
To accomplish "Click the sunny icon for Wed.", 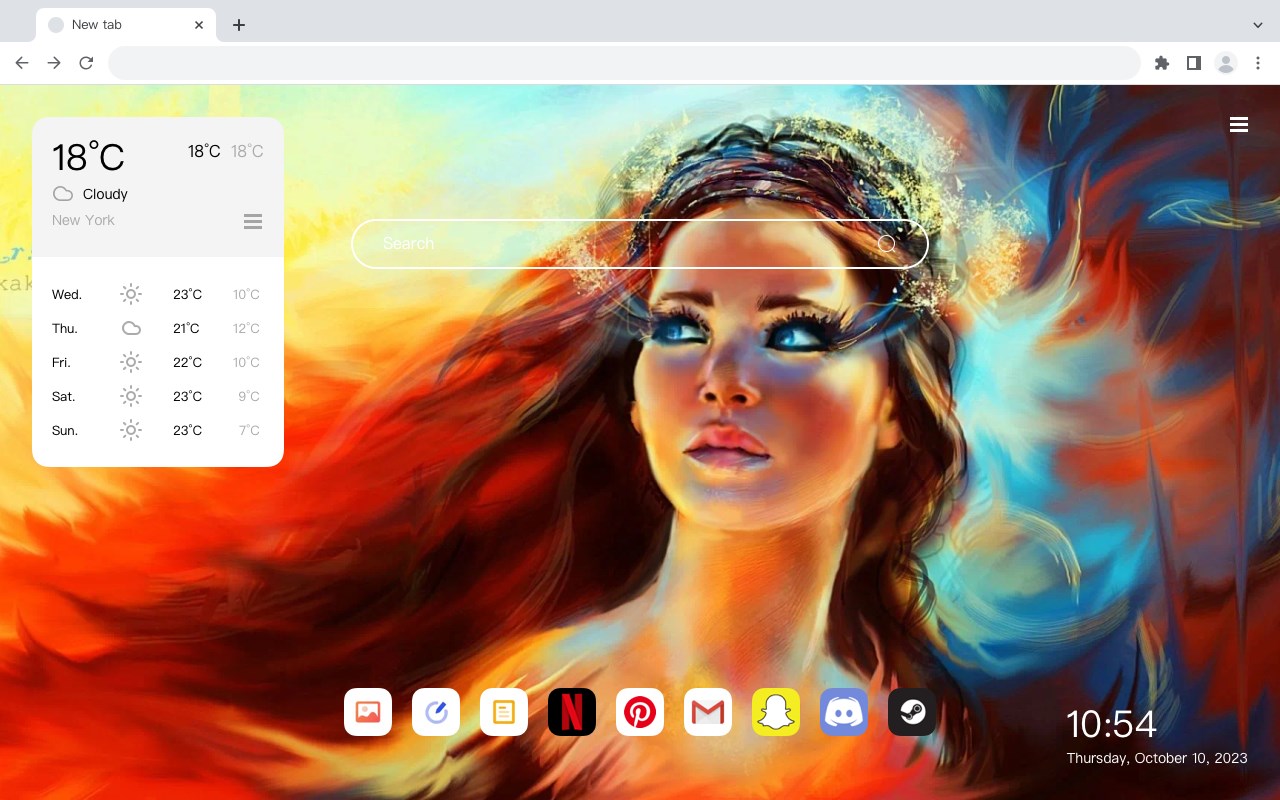I will (131, 294).
